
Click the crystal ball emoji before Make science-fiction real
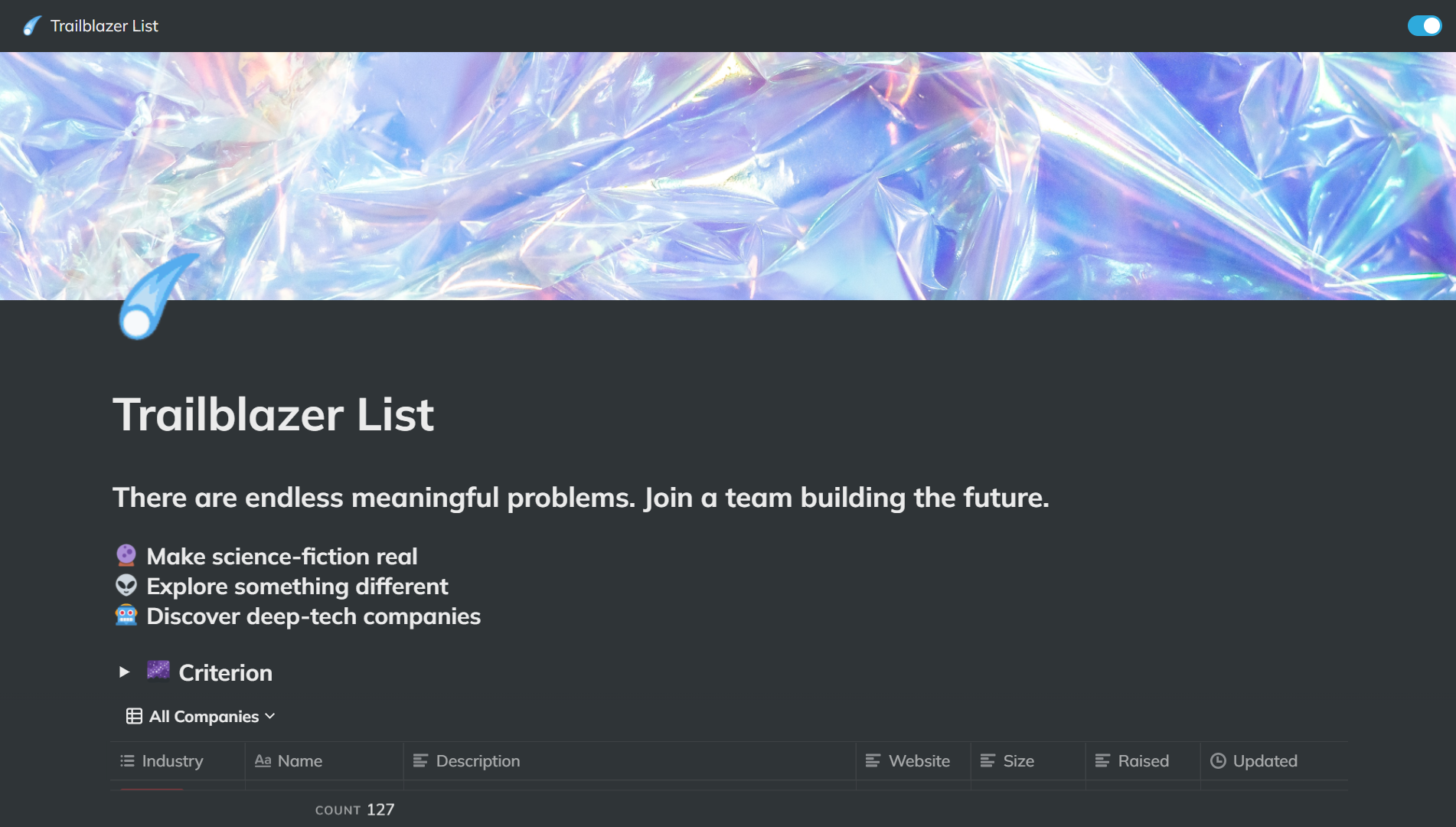point(126,555)
